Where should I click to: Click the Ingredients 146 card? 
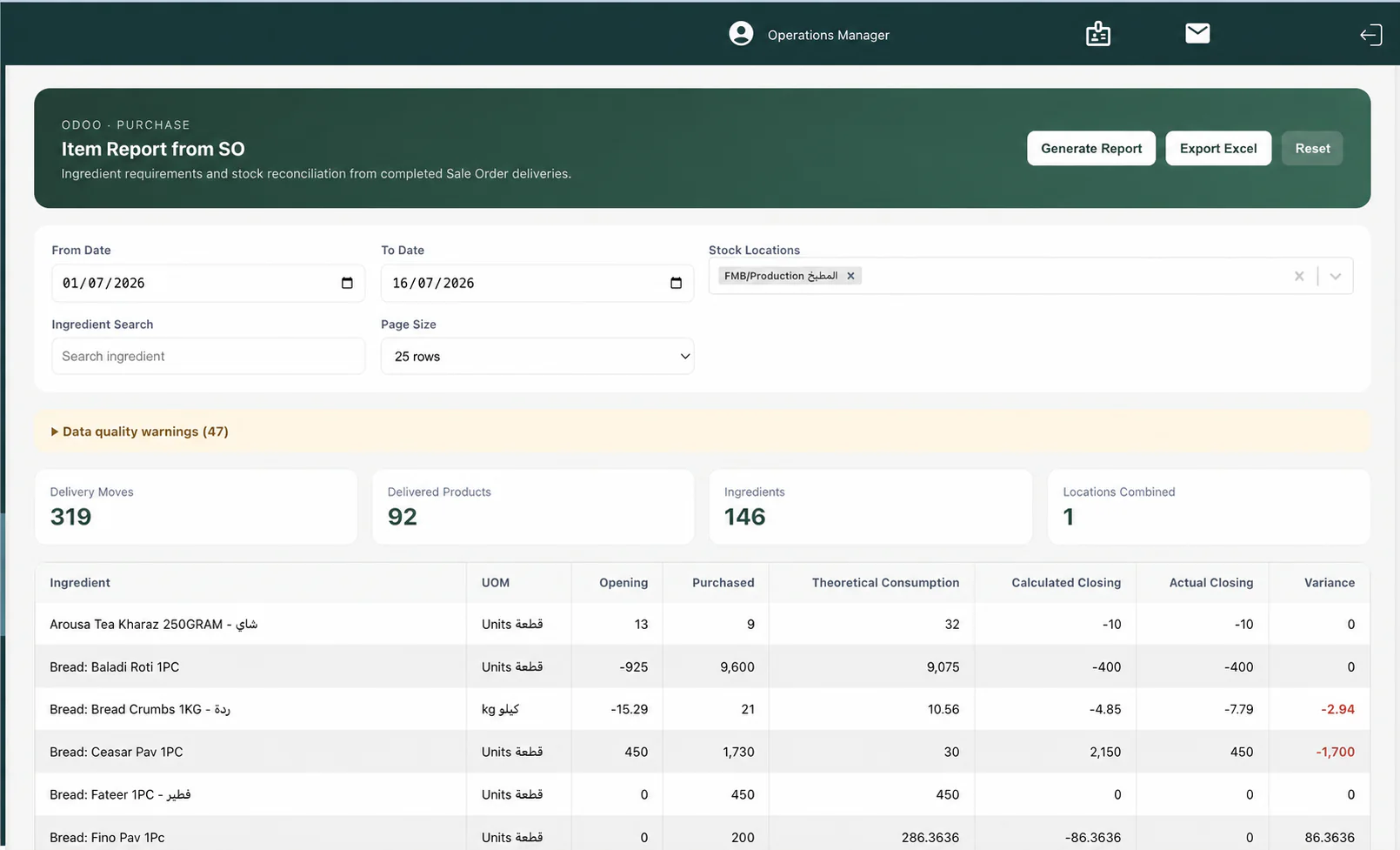(870, 507)
